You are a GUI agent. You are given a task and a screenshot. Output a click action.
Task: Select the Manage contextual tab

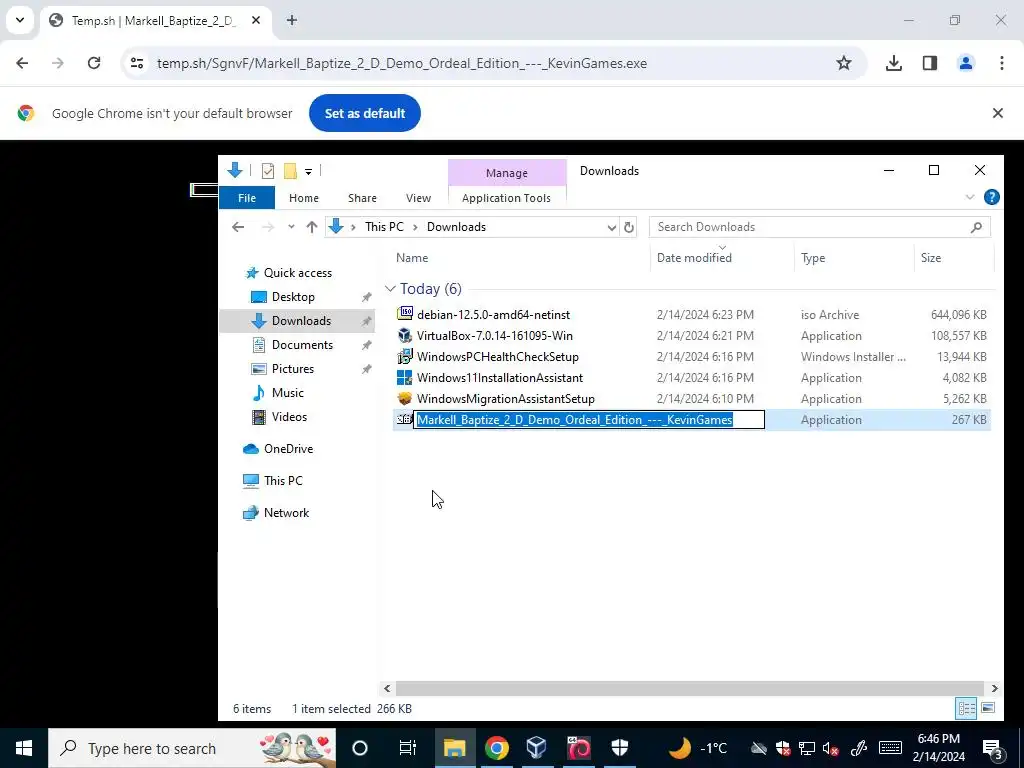point(507,172)
